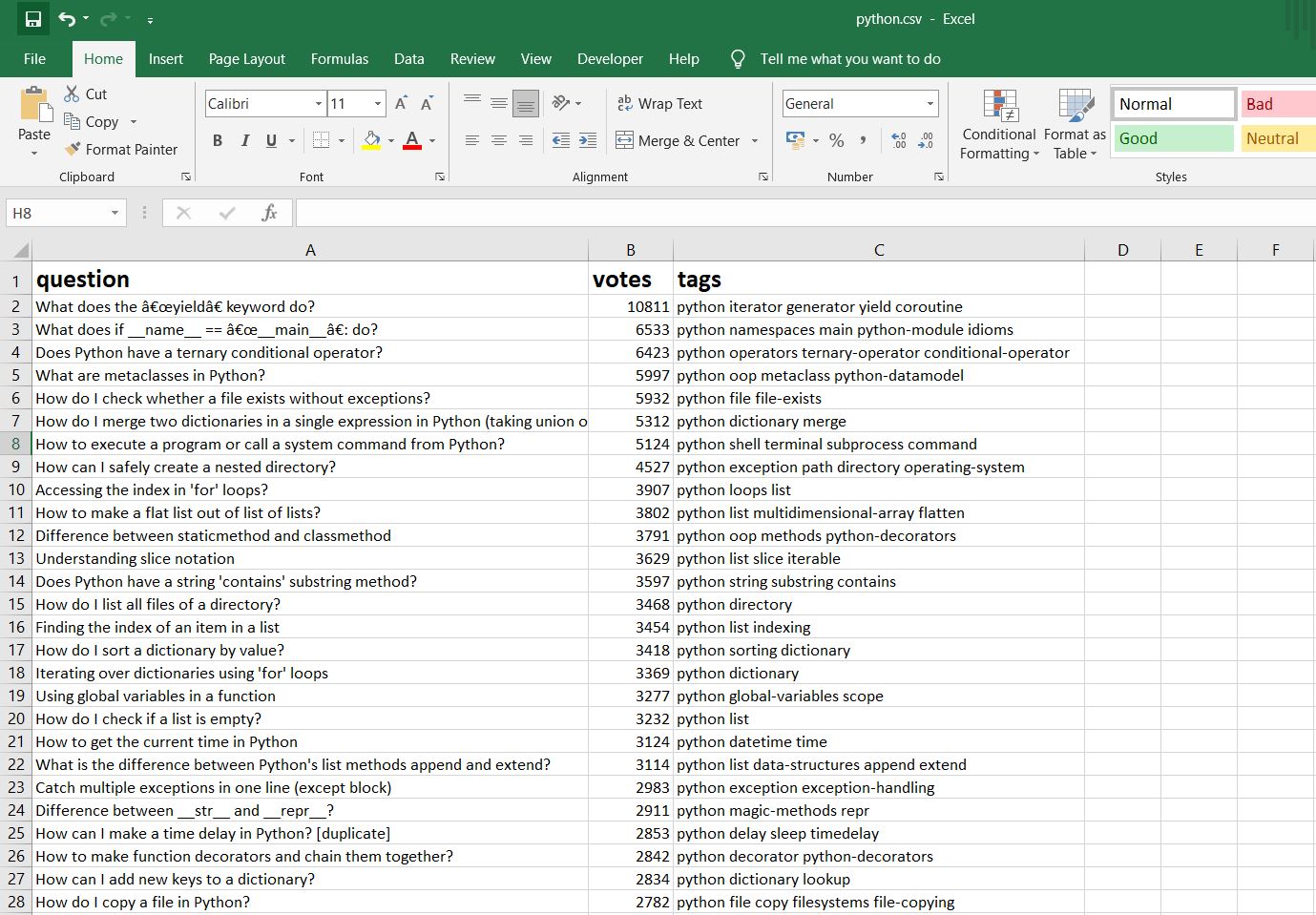Click Increase Decimal icon
1316x915 pixels.
coord(898,140)
